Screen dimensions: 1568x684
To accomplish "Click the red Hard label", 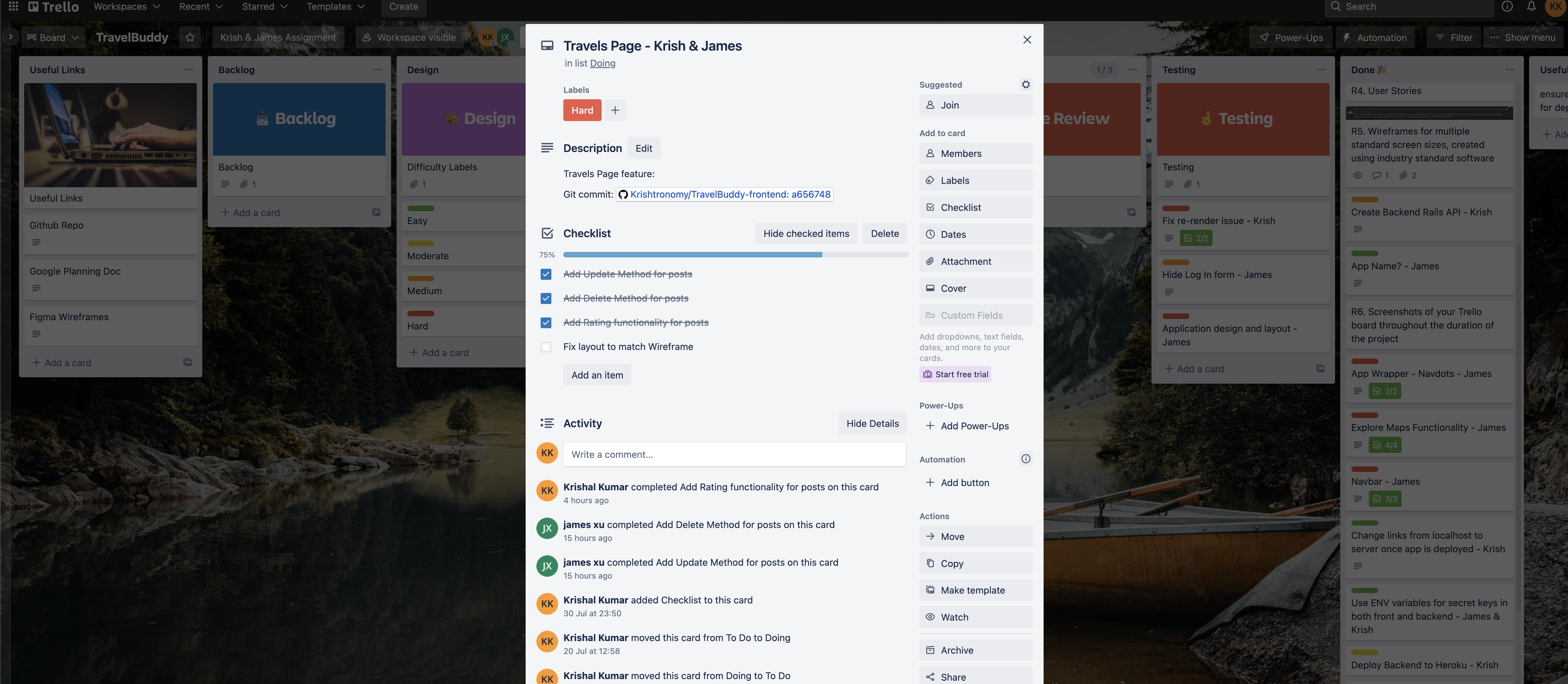I will point(582,110).
